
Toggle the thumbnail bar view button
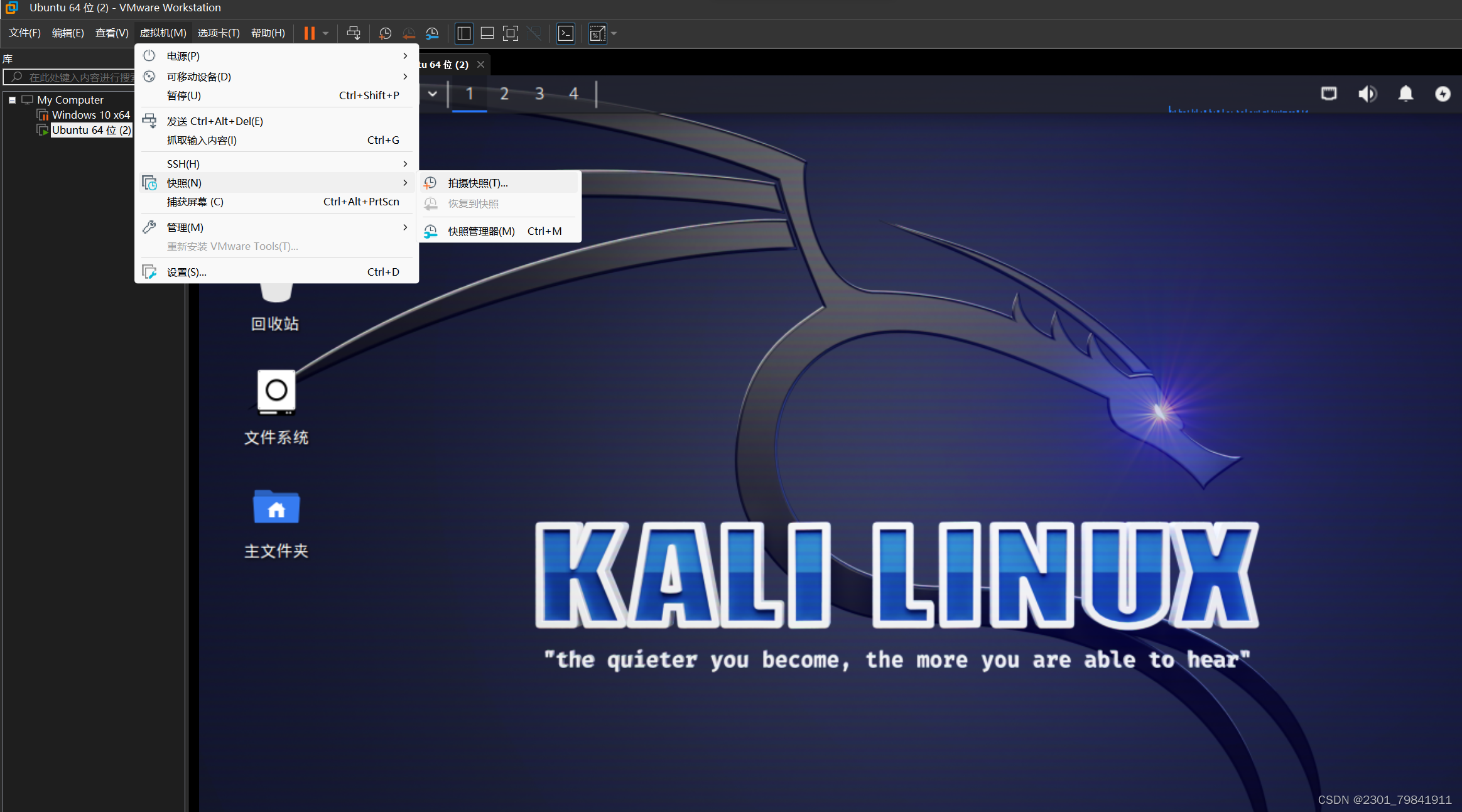(x=487, y=33)
